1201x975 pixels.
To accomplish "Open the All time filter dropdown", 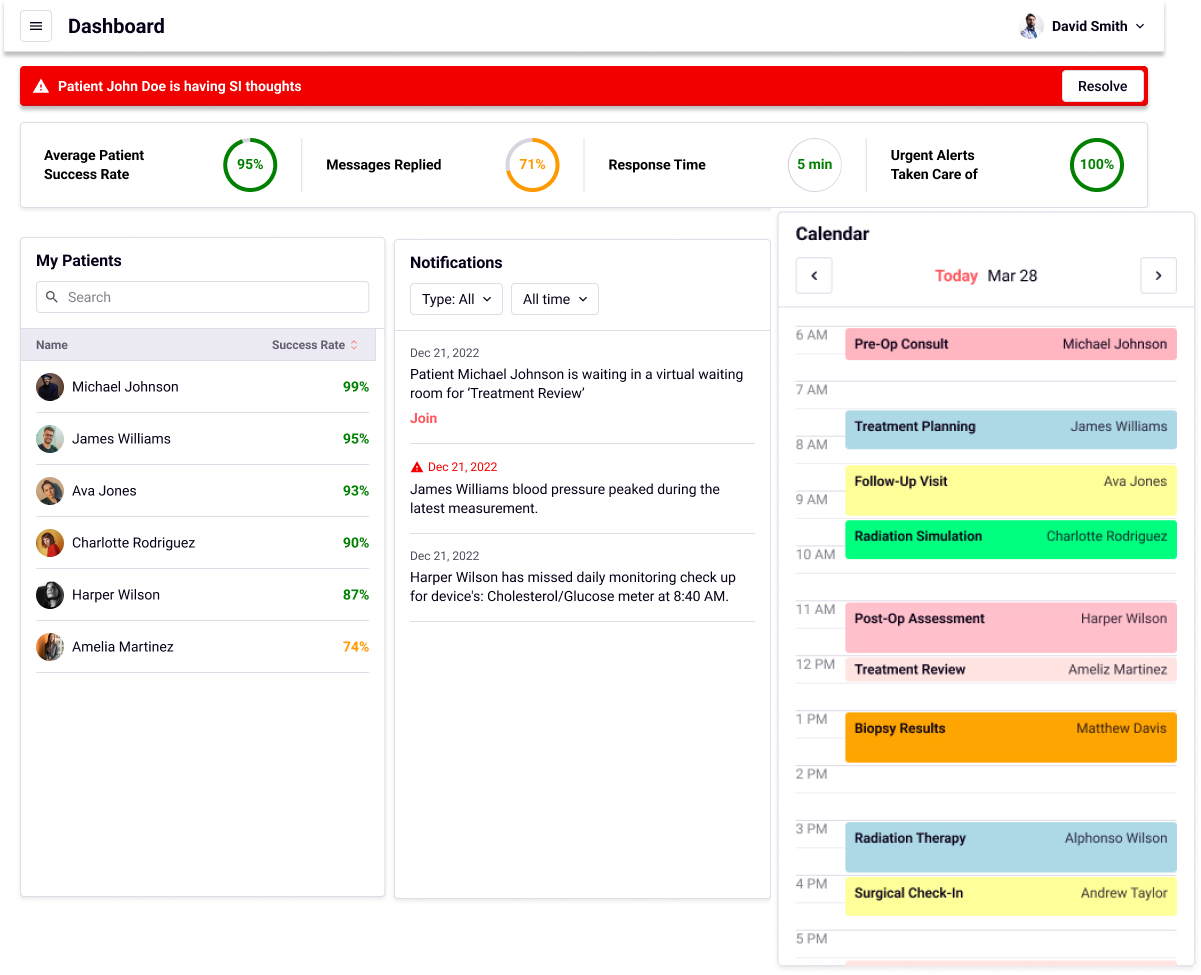I will tap(554, 299).
